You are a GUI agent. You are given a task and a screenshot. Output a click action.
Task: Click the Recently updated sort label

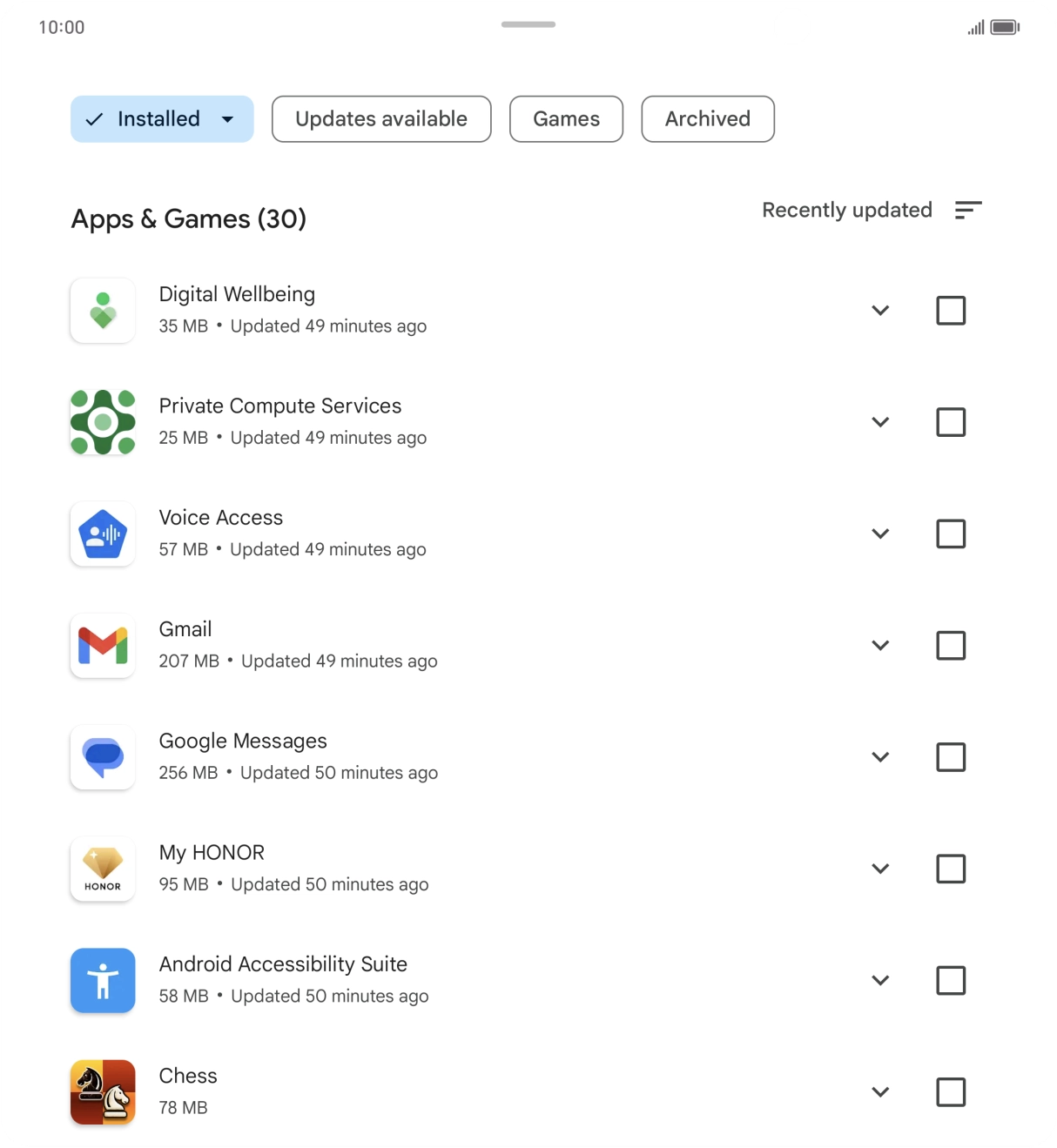pos(846,210)
